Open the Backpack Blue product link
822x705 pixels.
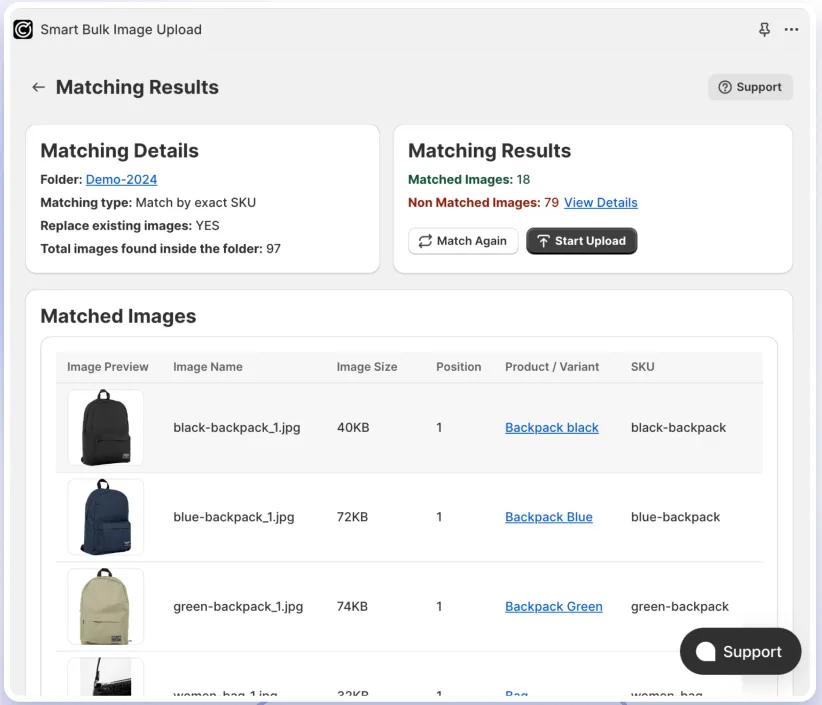(x=548, y=517)
